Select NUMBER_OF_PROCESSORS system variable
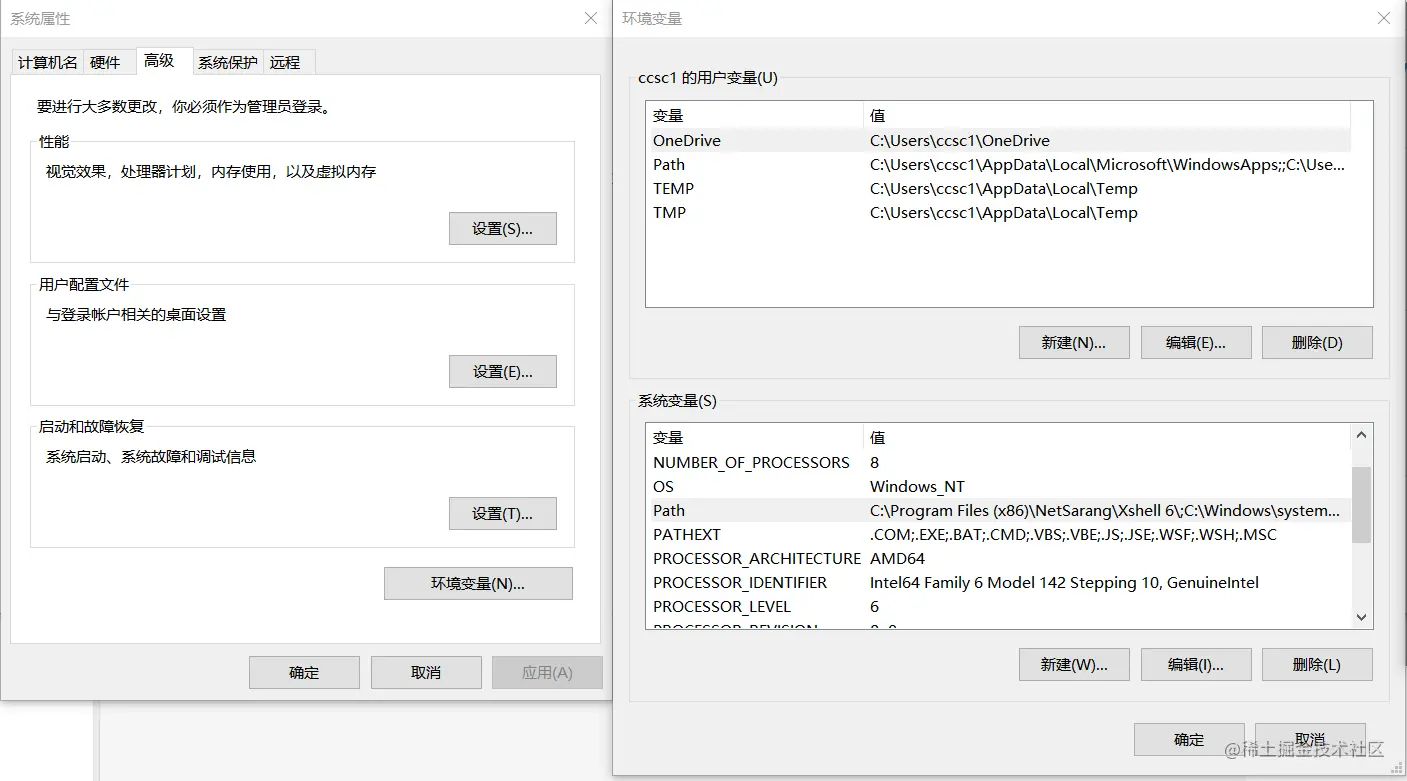 click(x=999, y=462)
